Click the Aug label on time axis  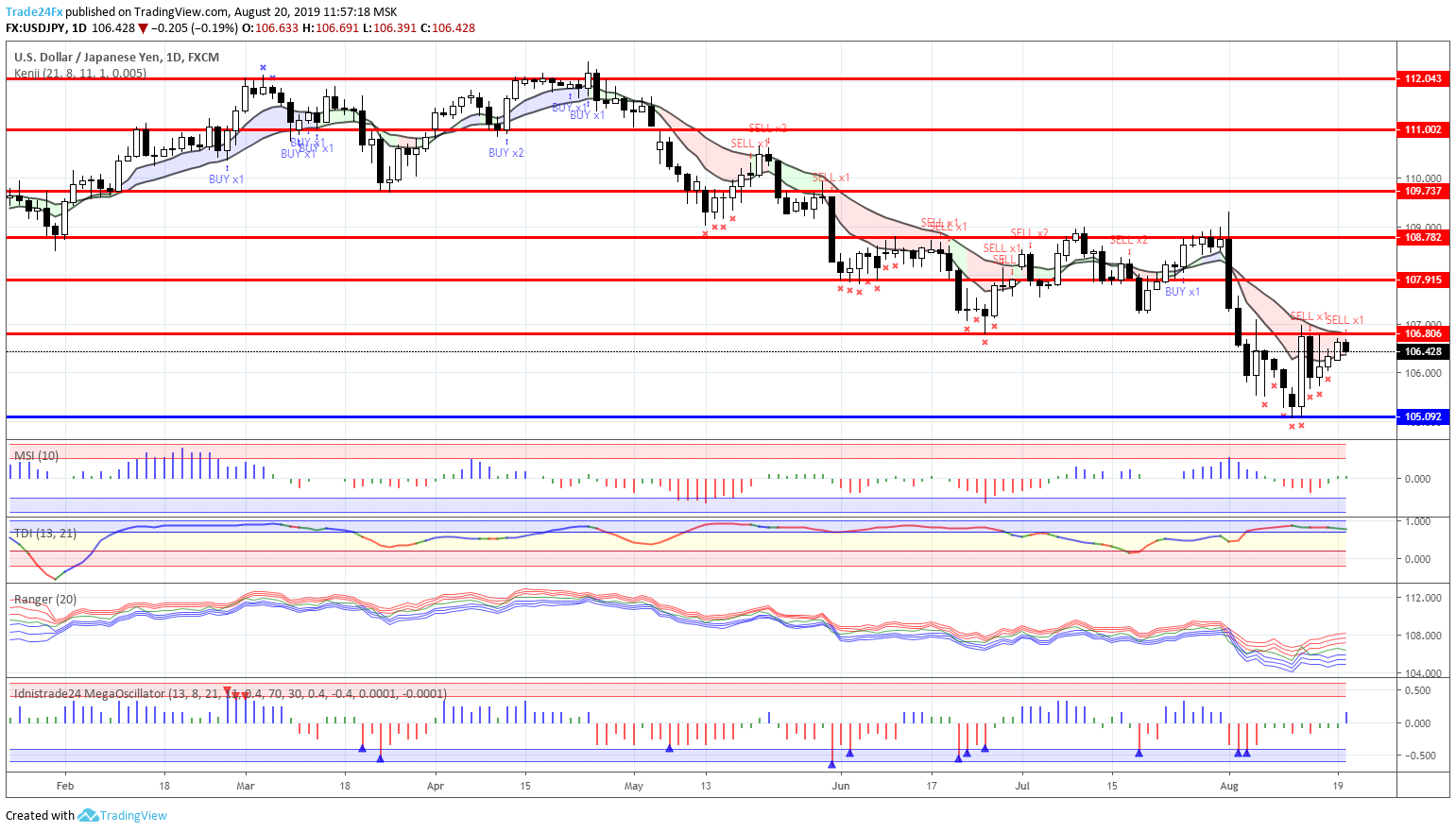1229,786
